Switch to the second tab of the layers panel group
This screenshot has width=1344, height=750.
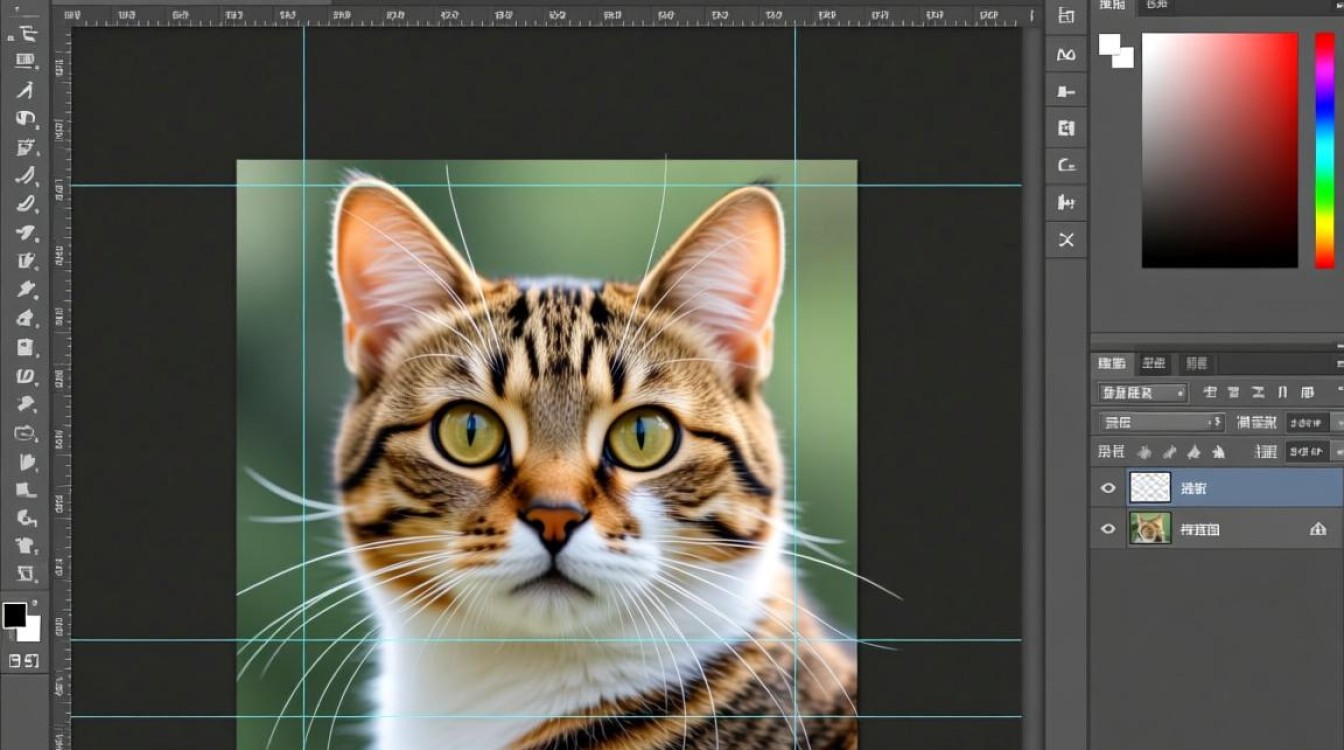click(1154, 364)
